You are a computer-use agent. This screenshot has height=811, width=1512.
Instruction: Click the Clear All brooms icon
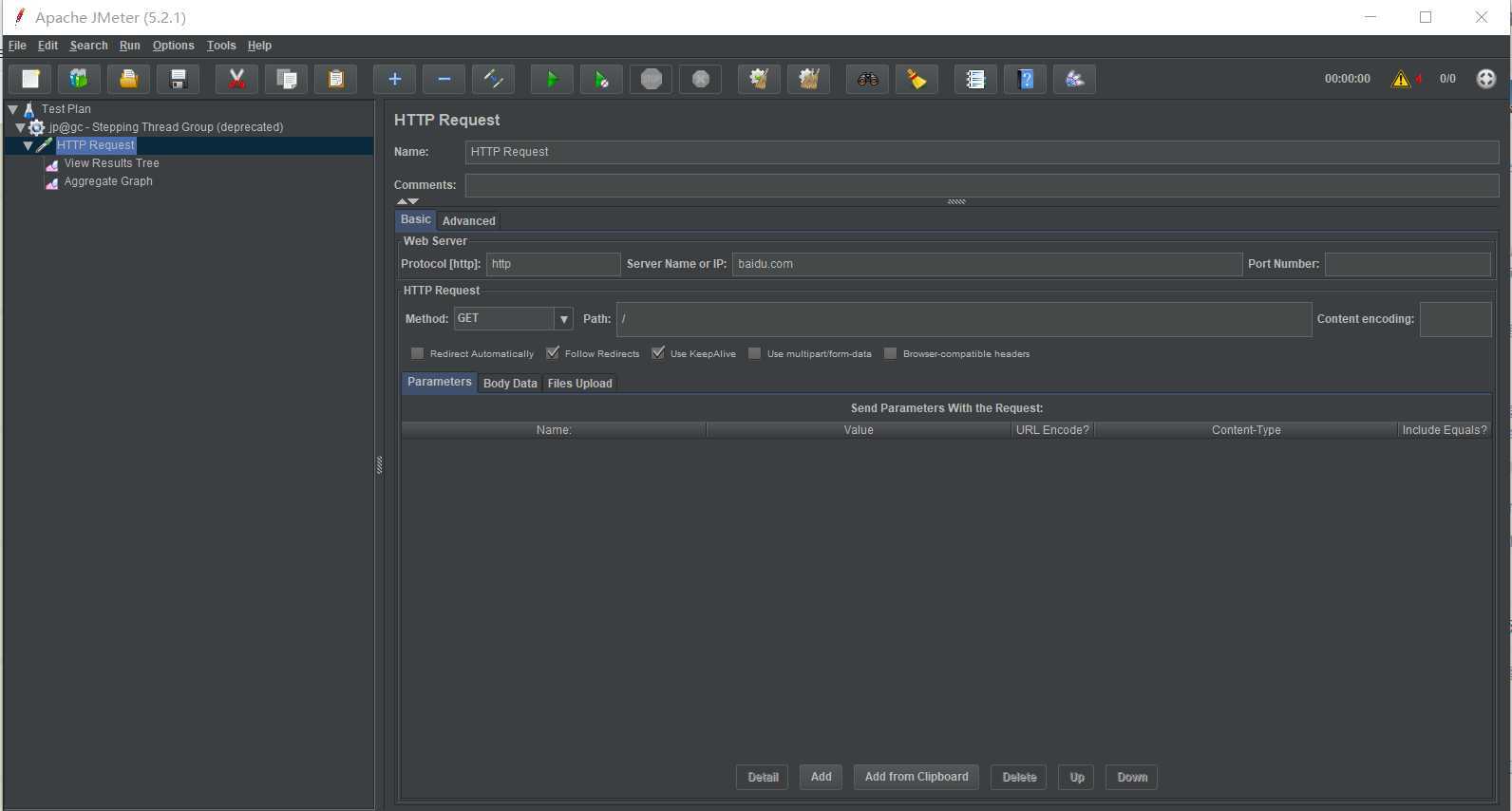click(809, 79)
